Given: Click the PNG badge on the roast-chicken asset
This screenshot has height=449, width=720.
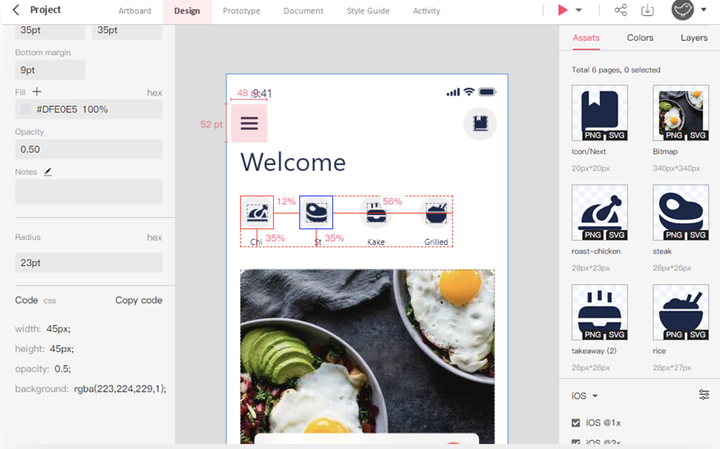Looking at the screenshot, I should pyautogui.click(x=592, y=235).
